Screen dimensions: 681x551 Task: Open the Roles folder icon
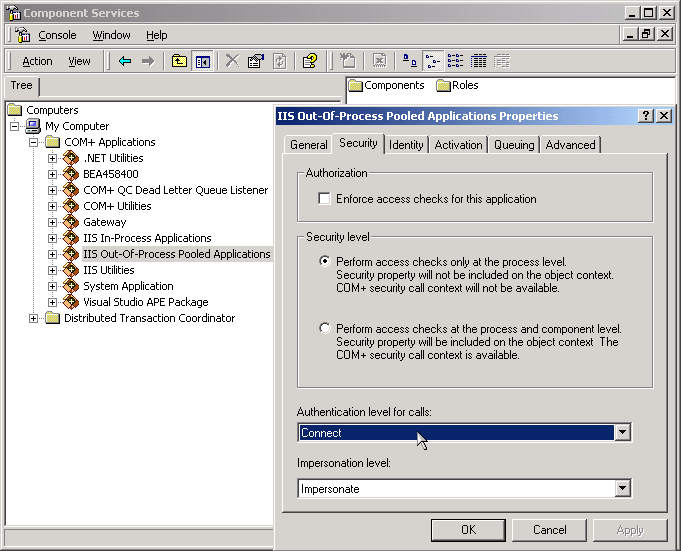pyautogui.click(x=443, y=86)
